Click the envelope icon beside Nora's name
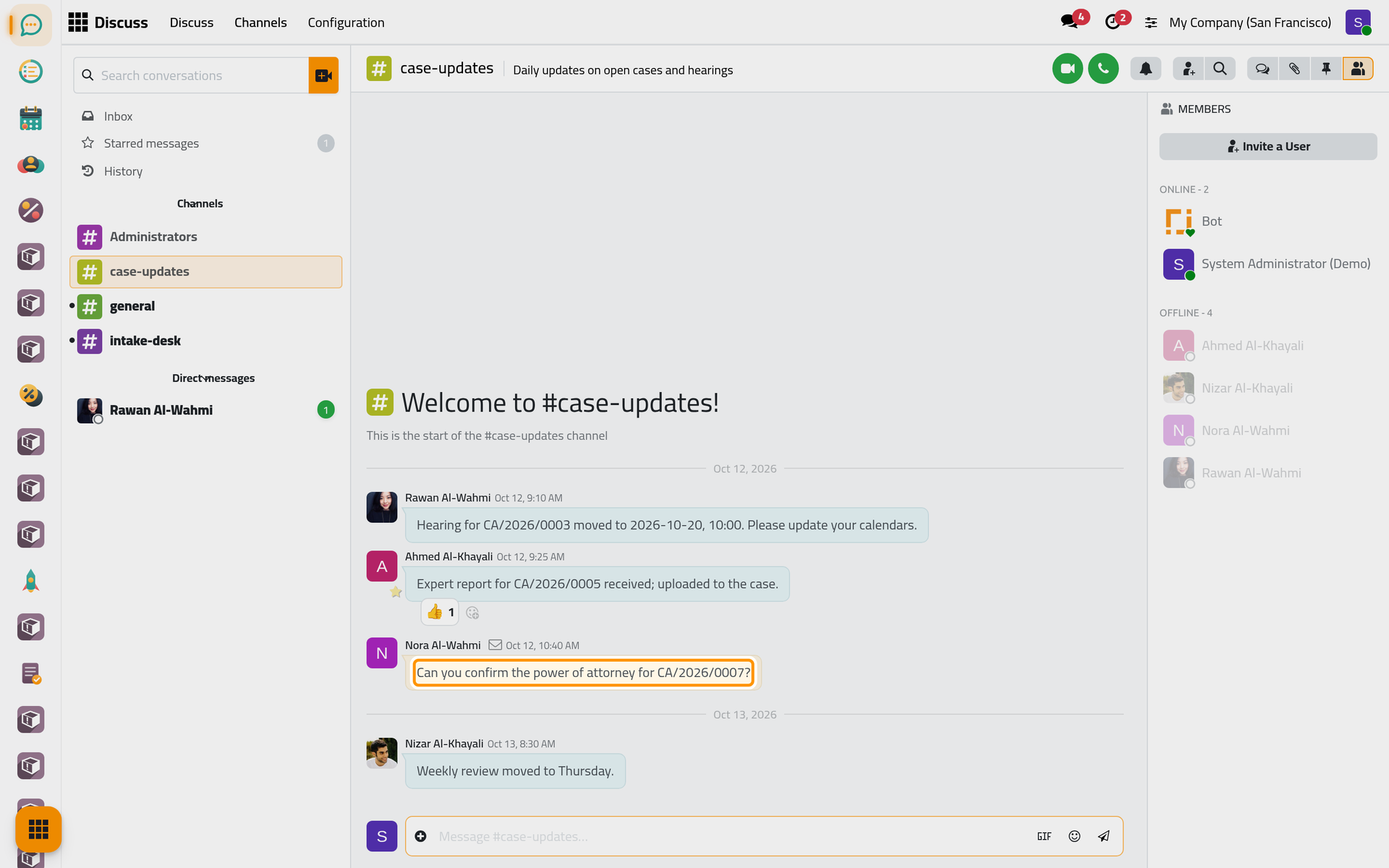1389x868 pixels. pyautogui.click(x=495, y=644)
